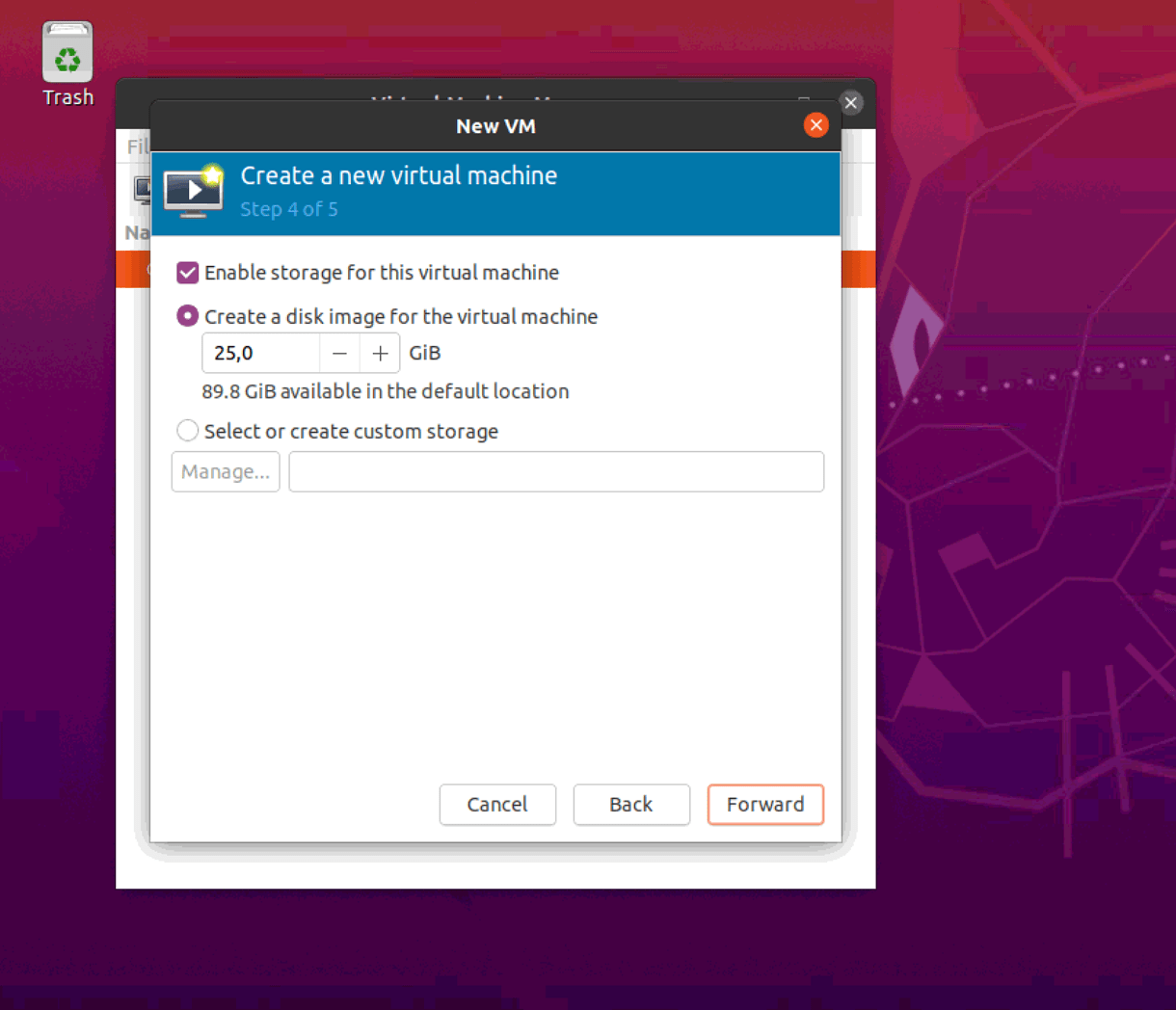
Task: Cancel the New VM creation
Action: (497, 805)
